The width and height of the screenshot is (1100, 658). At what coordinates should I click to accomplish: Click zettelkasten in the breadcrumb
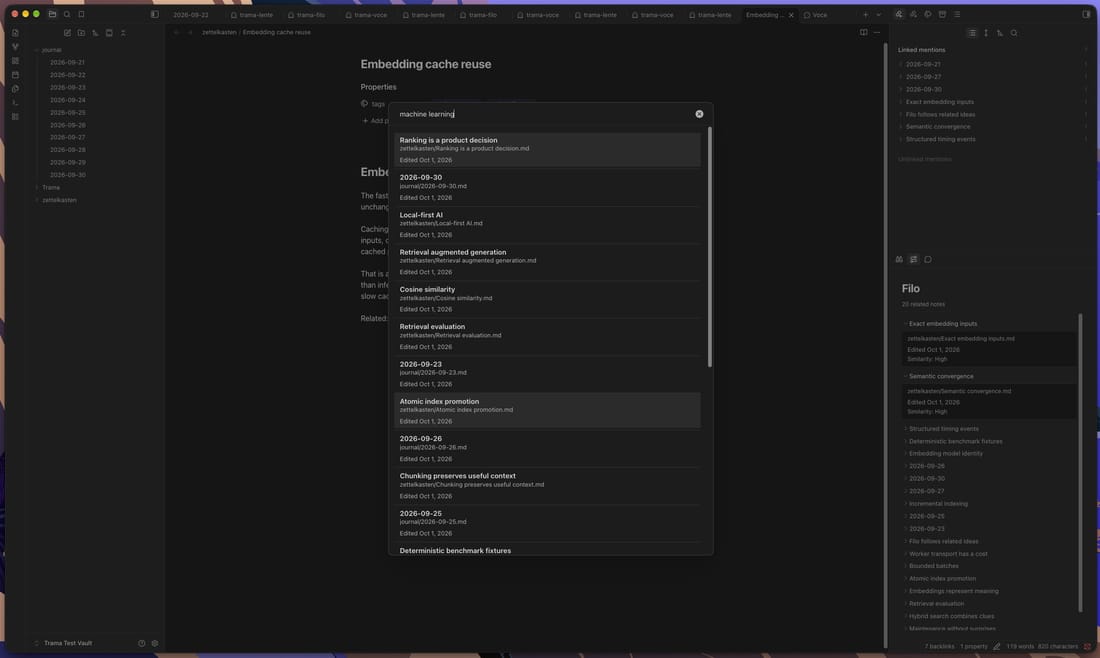219,32
